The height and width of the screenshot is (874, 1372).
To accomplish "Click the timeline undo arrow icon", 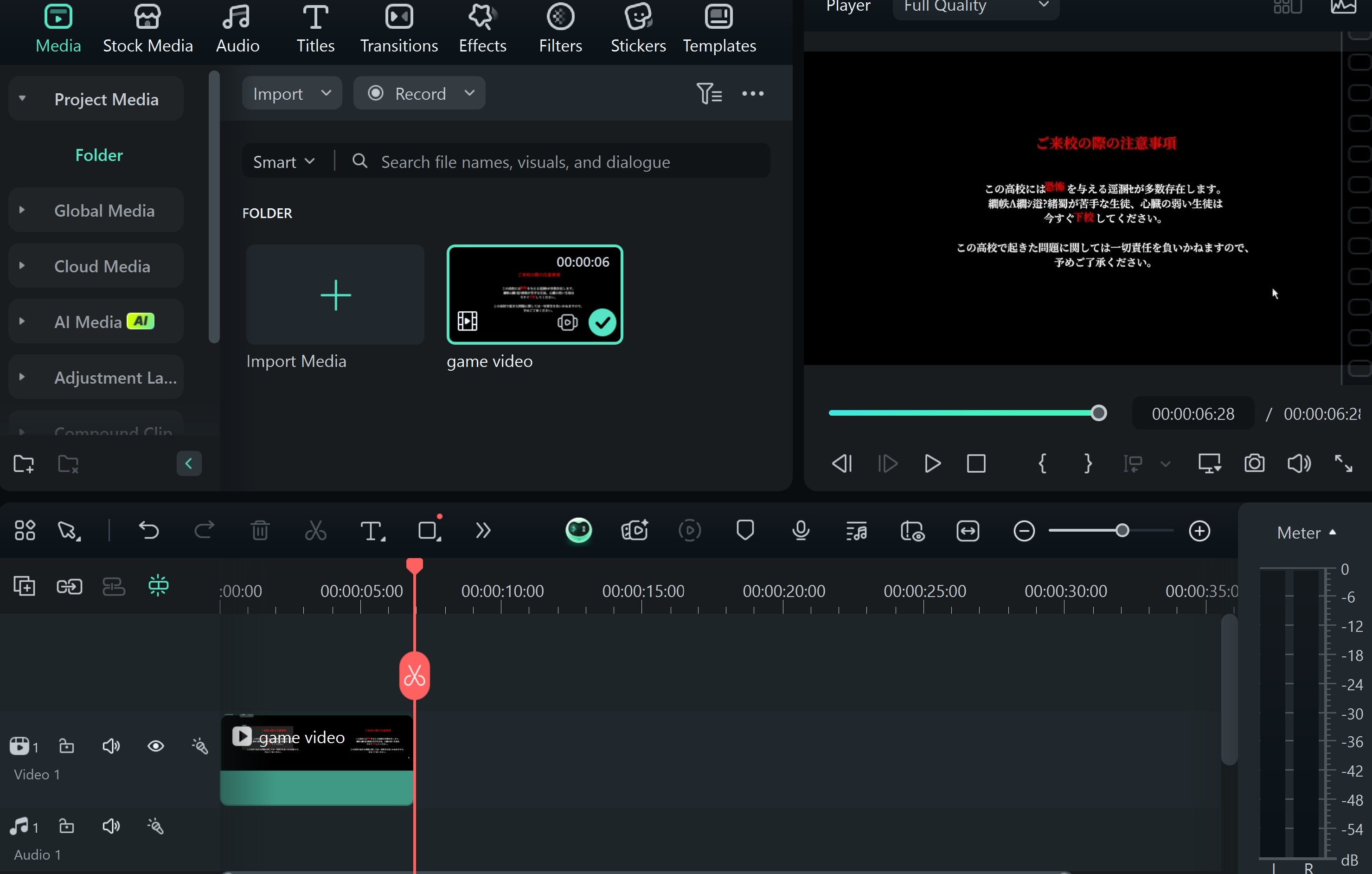I will pos(149,531).
